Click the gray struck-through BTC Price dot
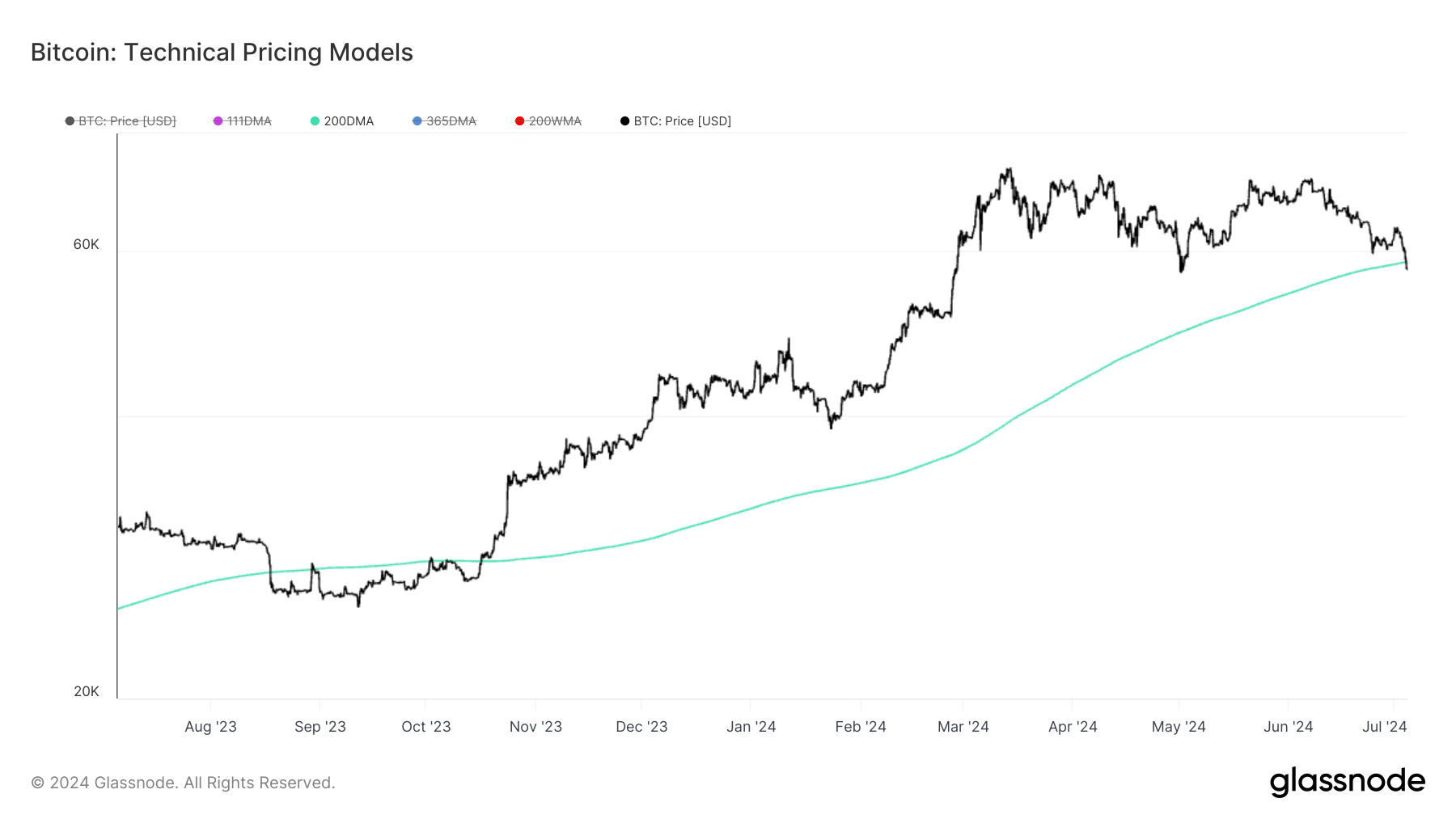The height and width of the screenshot is (819, 1456). click(x=70, y=121)
